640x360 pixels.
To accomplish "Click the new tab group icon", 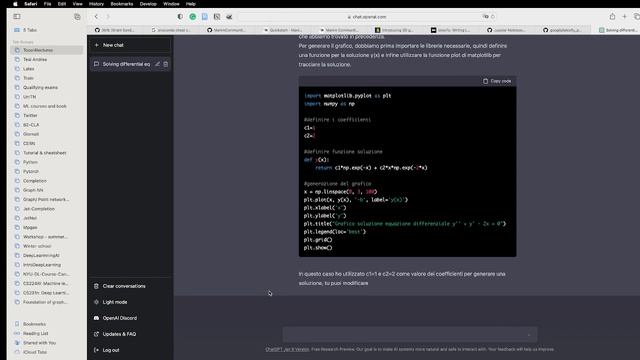I will [77, 17].
